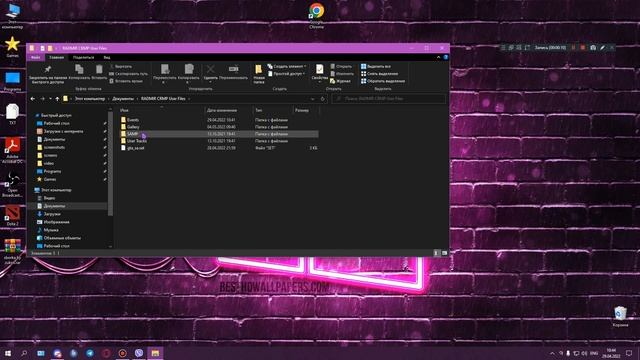This screenshot has width=640, height=360.
Task: Open the Переместить в dropdown
Action: (164, 73)
